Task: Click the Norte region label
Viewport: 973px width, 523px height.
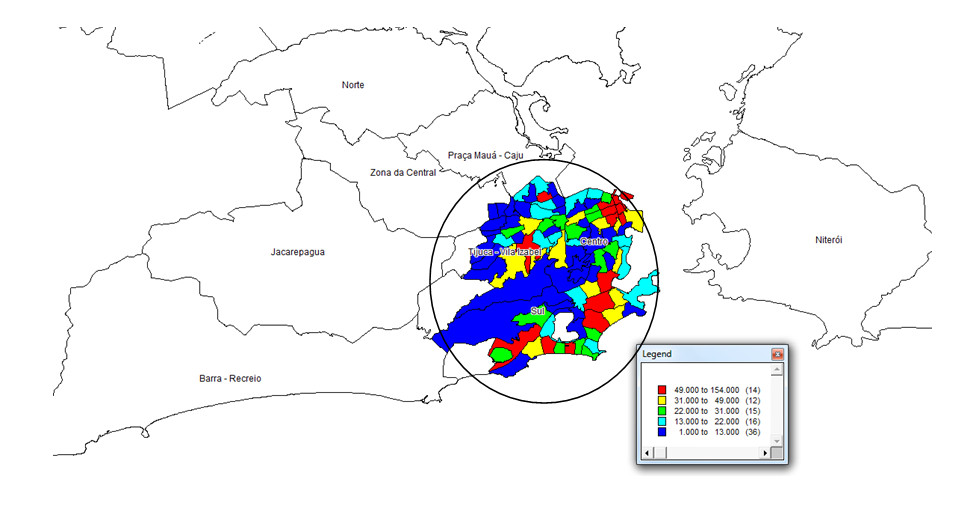Action: pyautogui.click(x=353, y=85)
